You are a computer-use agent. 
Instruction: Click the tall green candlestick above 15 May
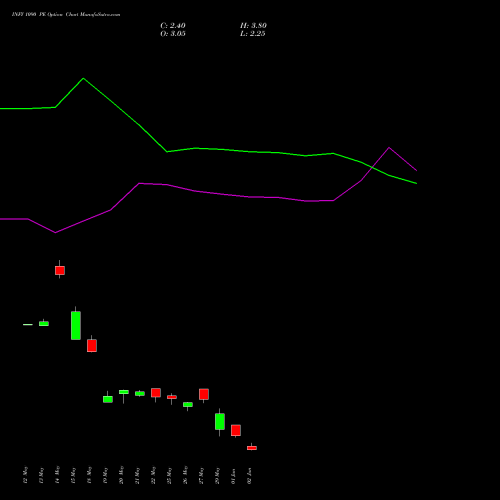tap(76, 325)
